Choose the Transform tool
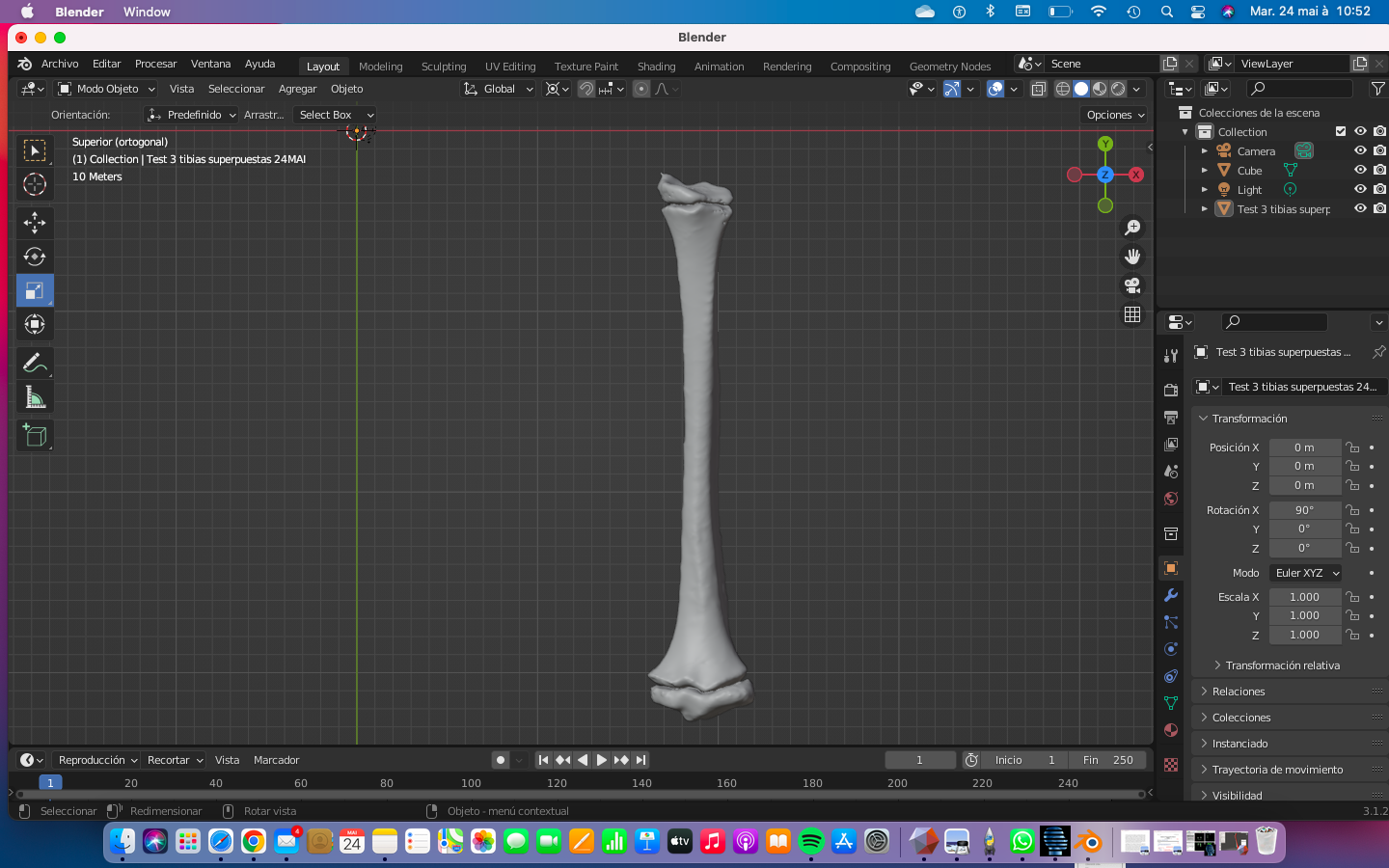The width and height of the screenshot is (1389, 868). pos(35,324)
